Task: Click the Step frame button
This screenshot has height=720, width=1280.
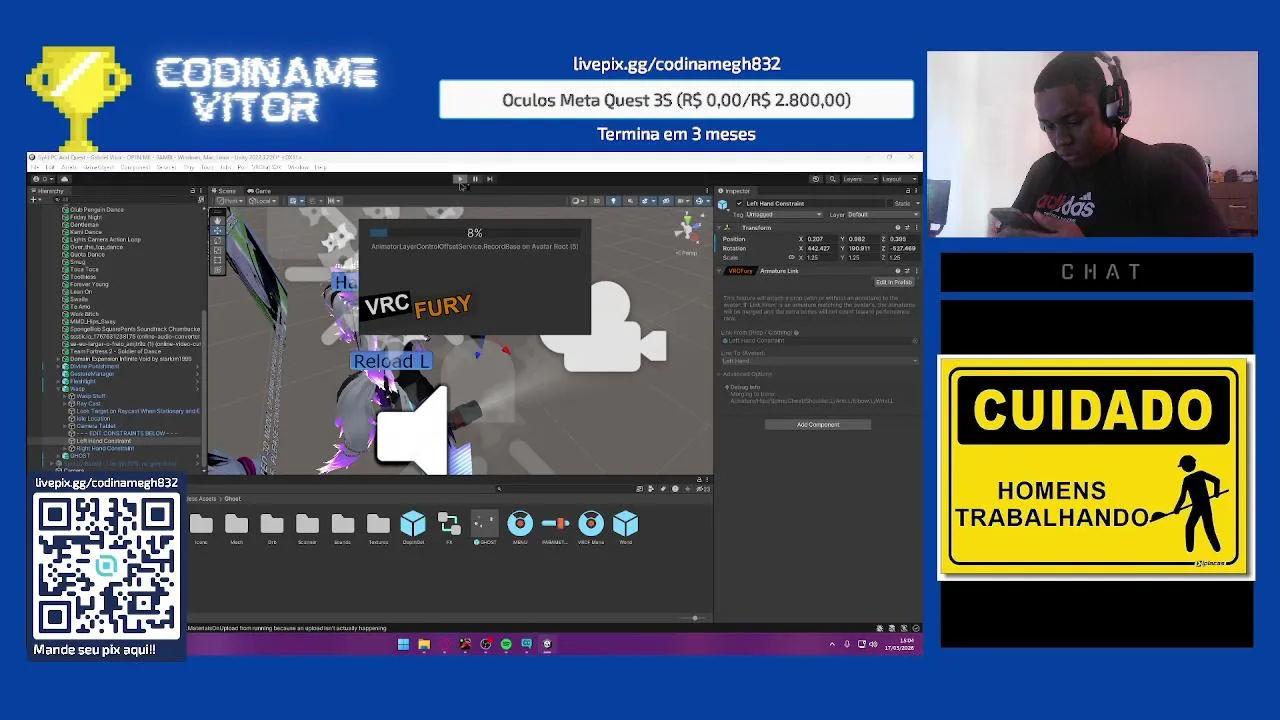Action: (x=490, y=179)
